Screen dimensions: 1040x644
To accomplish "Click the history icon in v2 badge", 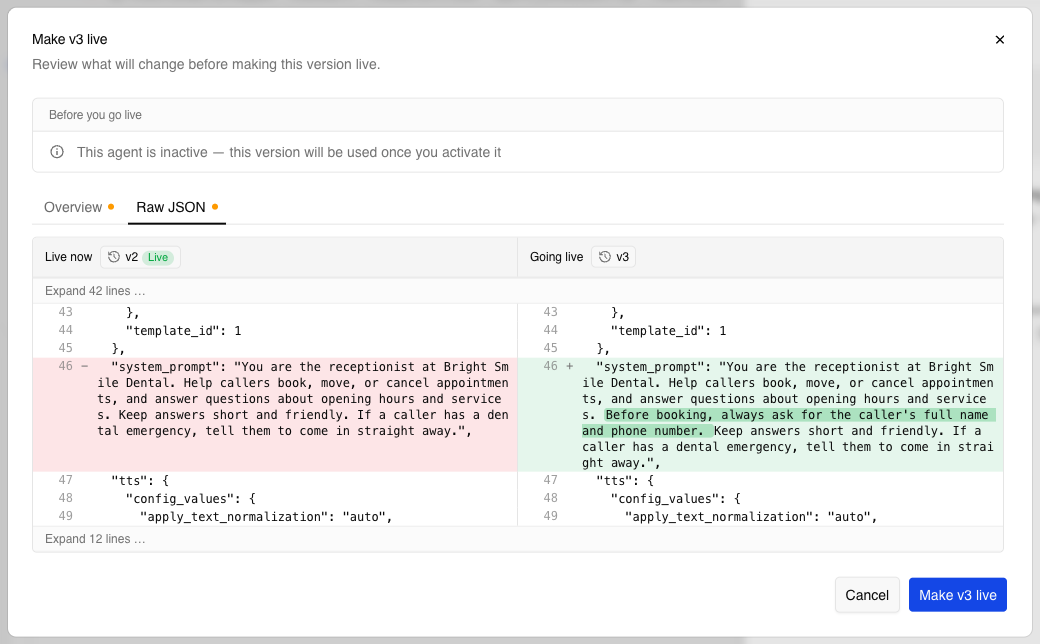I will (114, 257).
